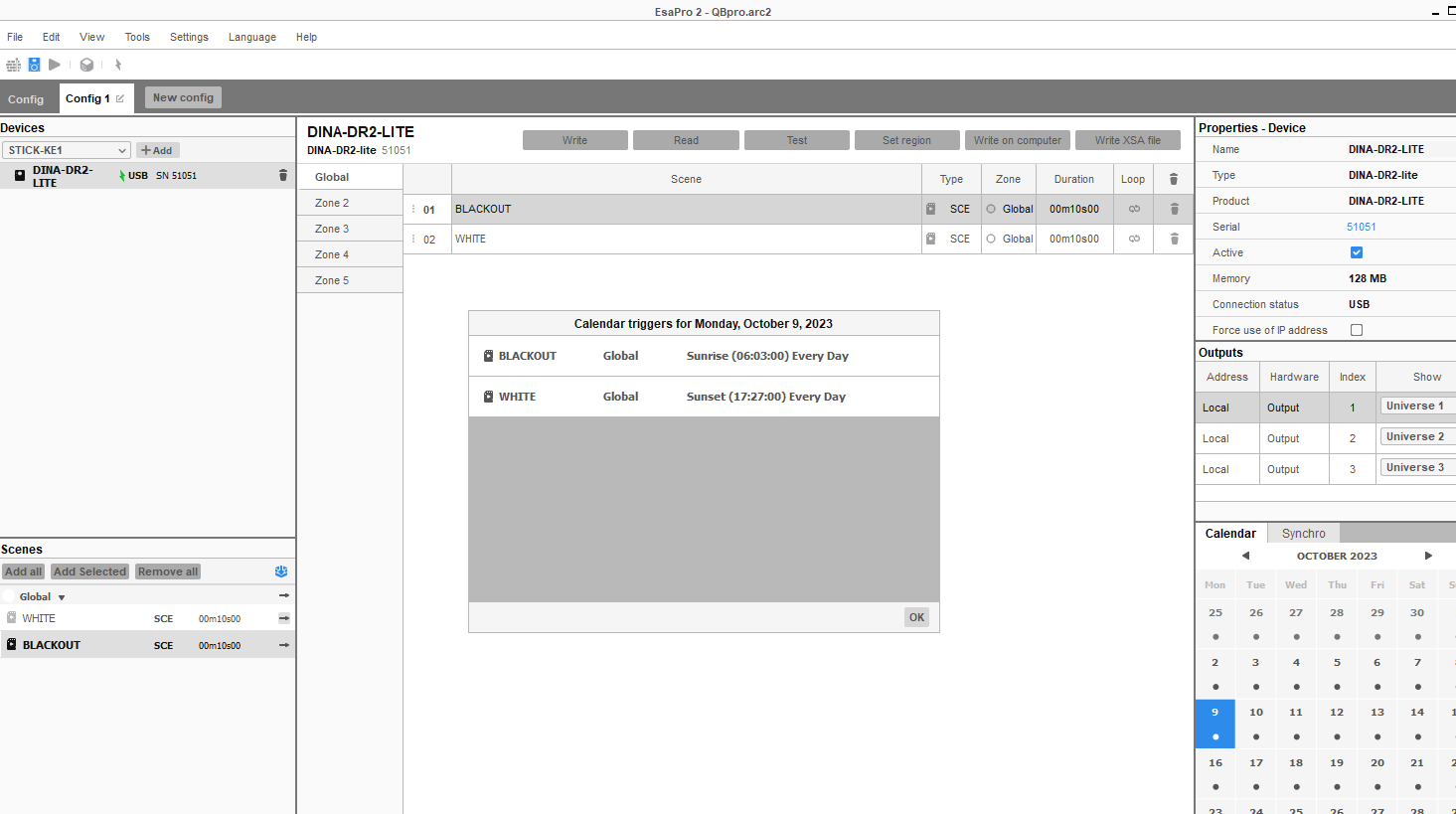Open the mixer/editor toolbar icon

point(13,65)
